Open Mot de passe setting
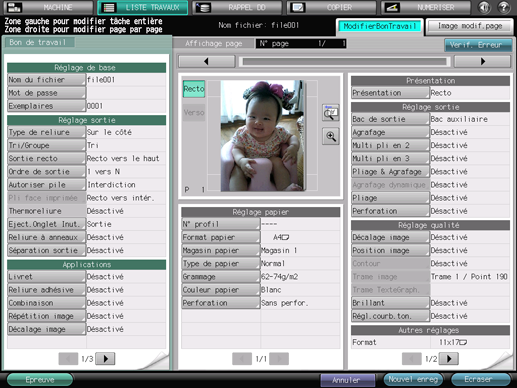The height and width of the screenshot is (388, 517). point(46,93)
